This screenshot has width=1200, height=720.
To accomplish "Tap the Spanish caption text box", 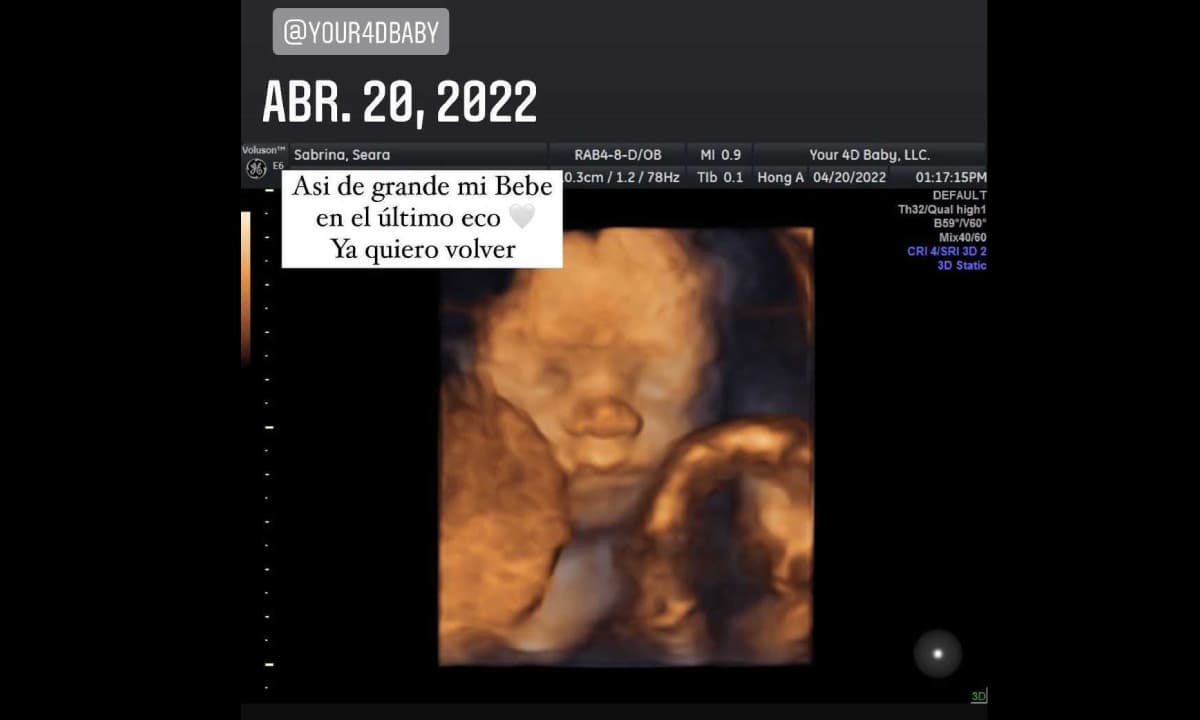I will (421, 218).
